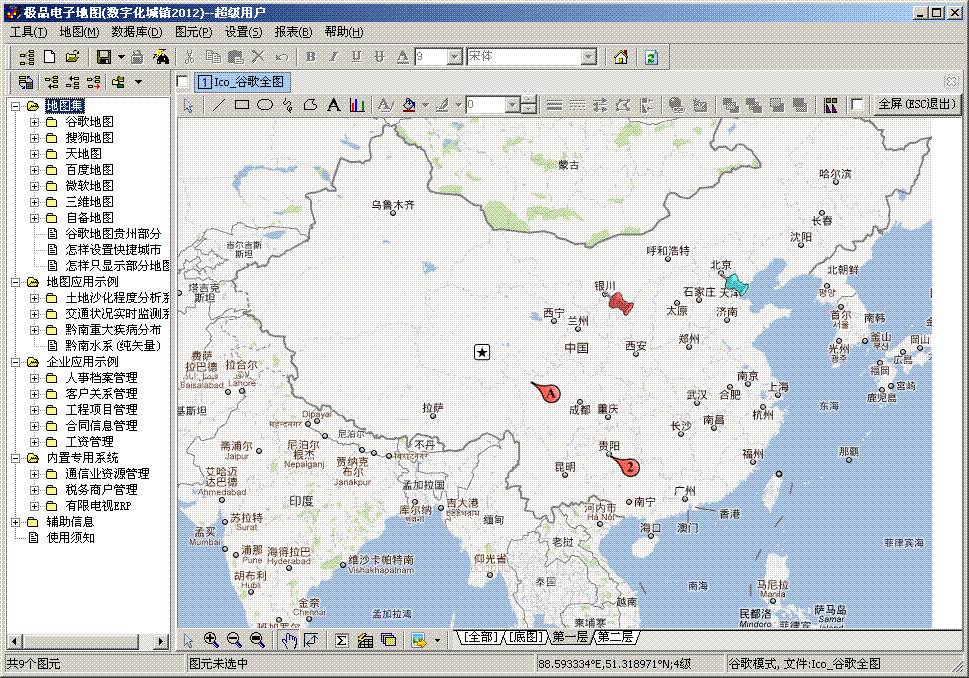Viewport: 969px width, 678px height.
Task: Select 税务商户管理 tree item
Action: pyautogui.click(x=101, y=489)
